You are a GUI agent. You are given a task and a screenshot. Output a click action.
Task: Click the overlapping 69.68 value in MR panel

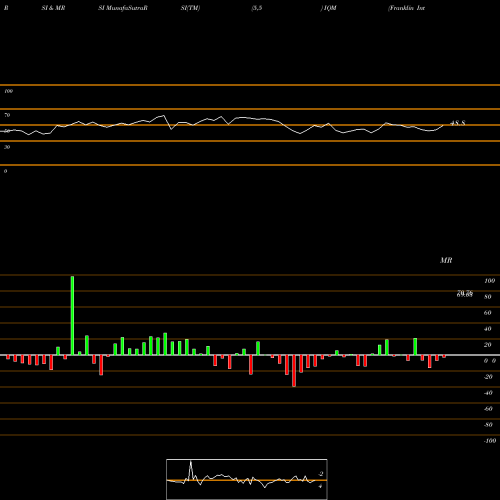(x=465, y=294)
